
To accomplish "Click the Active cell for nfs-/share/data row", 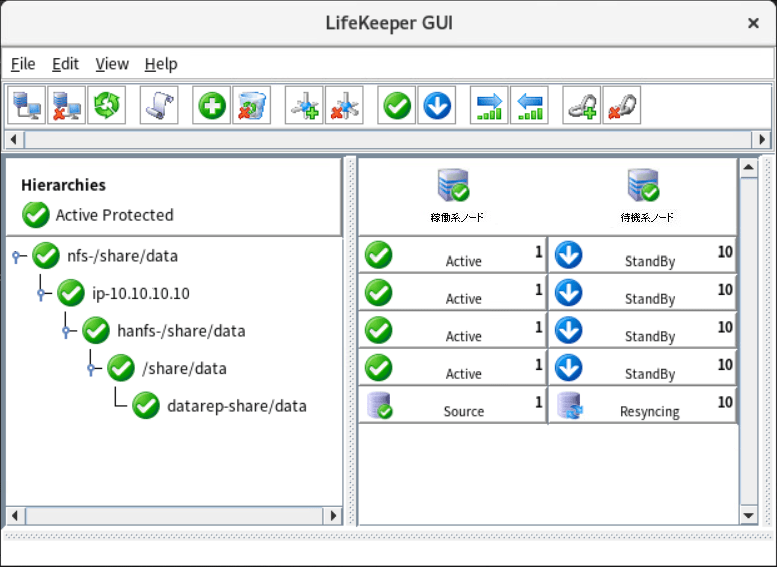I will [x=452, y=255].
